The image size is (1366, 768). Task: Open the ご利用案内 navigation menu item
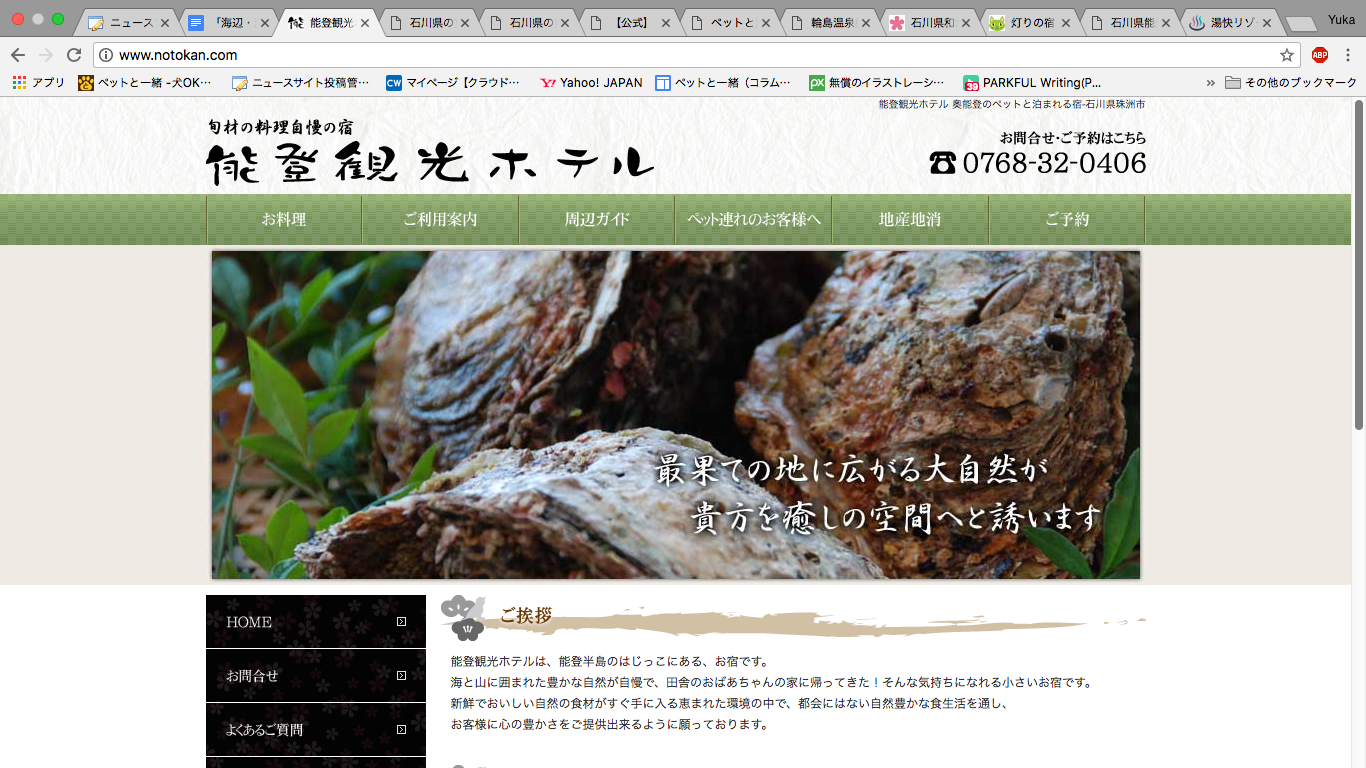coord(440,219)
